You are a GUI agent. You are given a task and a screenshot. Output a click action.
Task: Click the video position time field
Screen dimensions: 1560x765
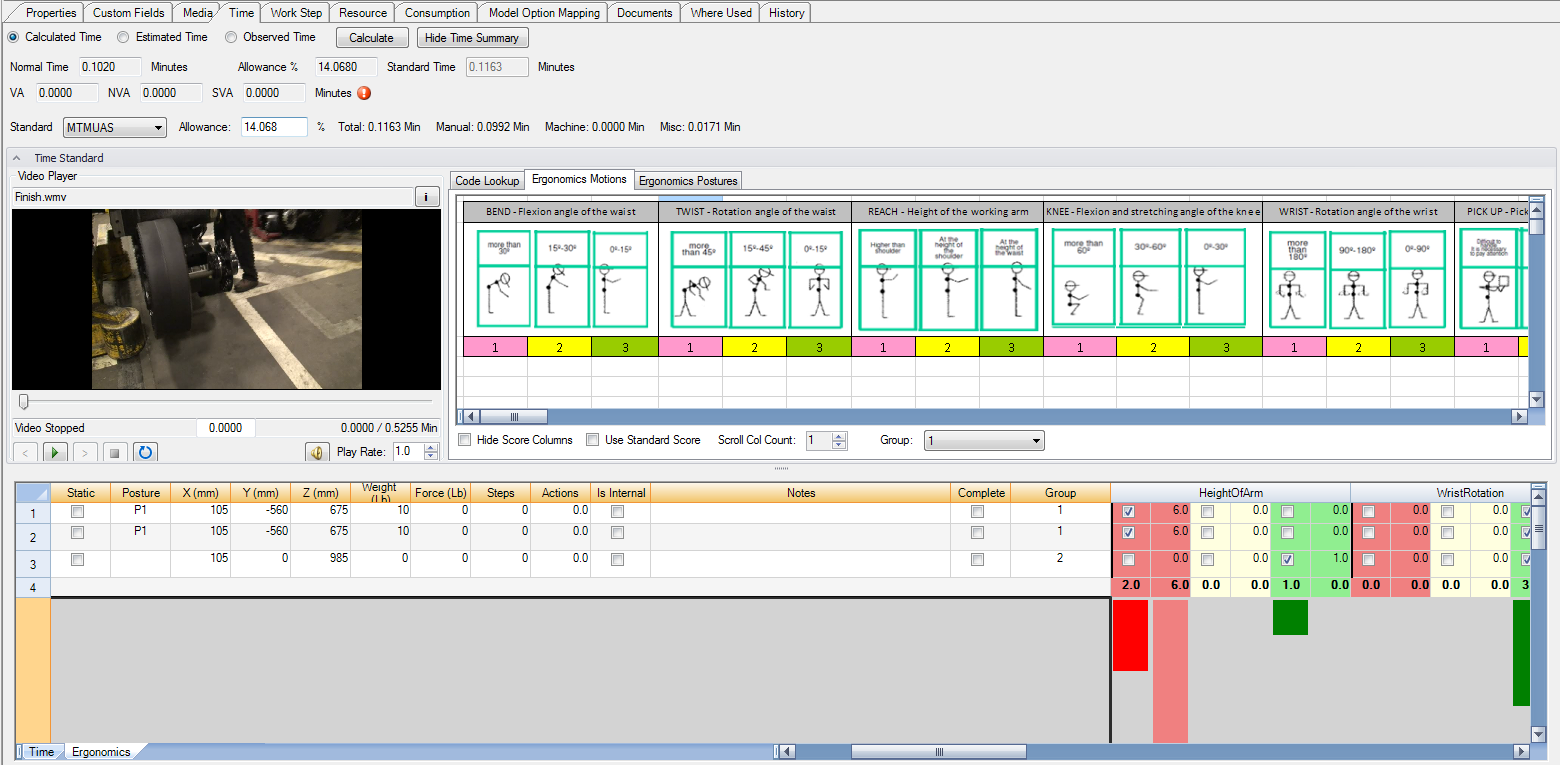(225, 428)
